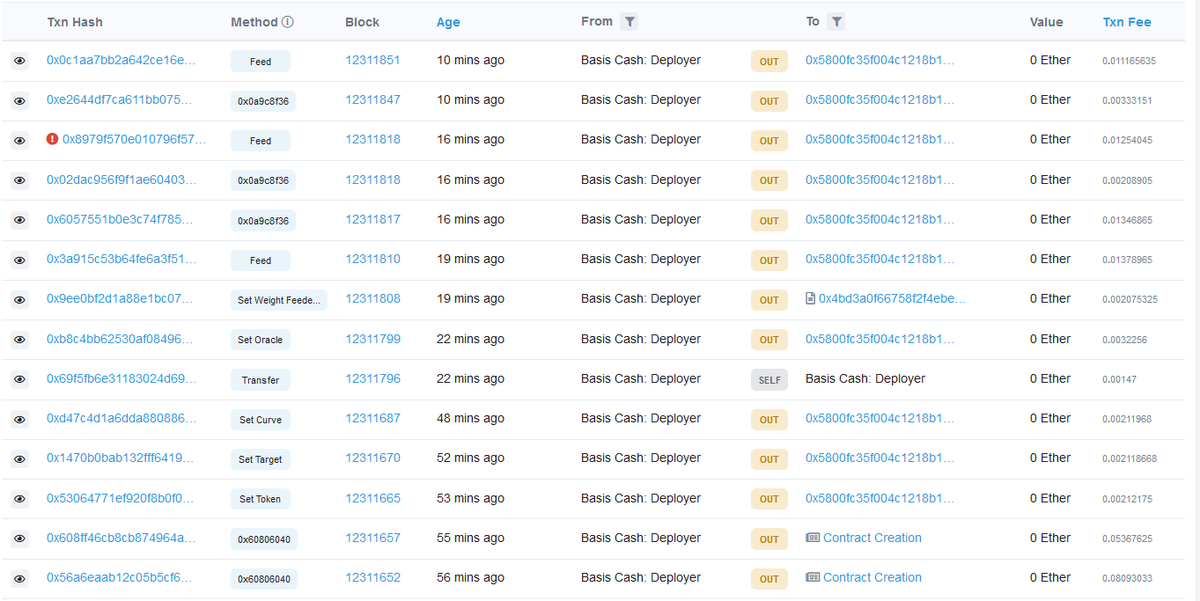1200x601 pixels.
Task: Open transaction 0x69f5fb6e31183024d69 link
Action: click(122, 379)
